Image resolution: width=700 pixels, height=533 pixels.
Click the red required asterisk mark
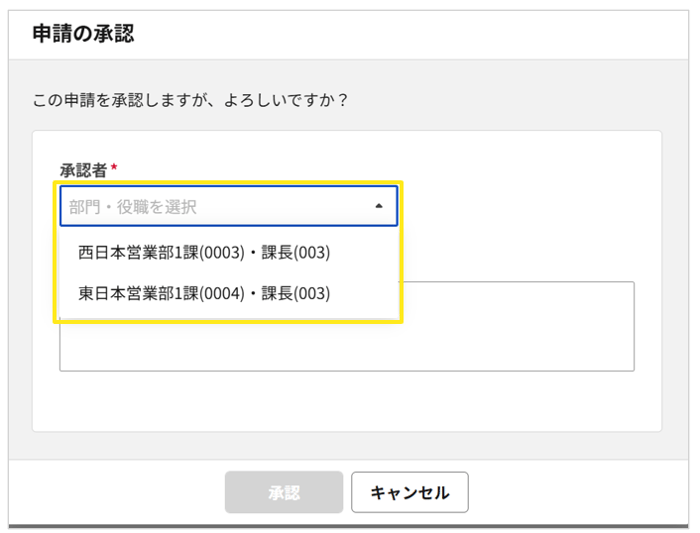(x=114, y=168)
